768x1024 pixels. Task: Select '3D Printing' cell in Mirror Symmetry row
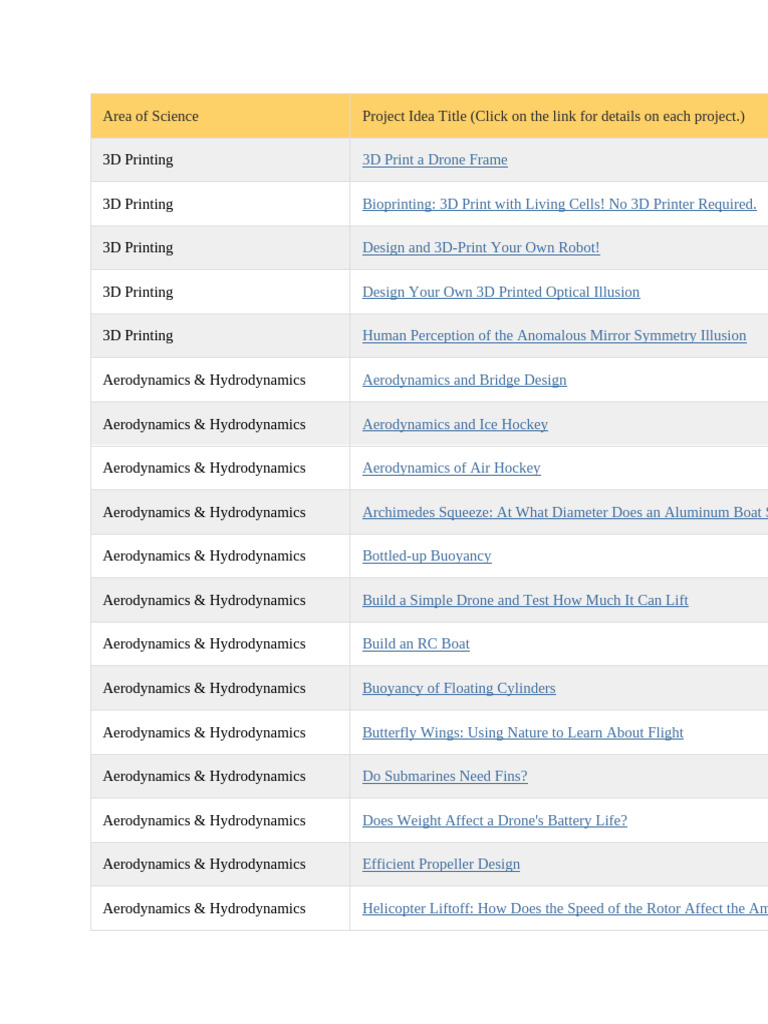(x=220, y=336)
